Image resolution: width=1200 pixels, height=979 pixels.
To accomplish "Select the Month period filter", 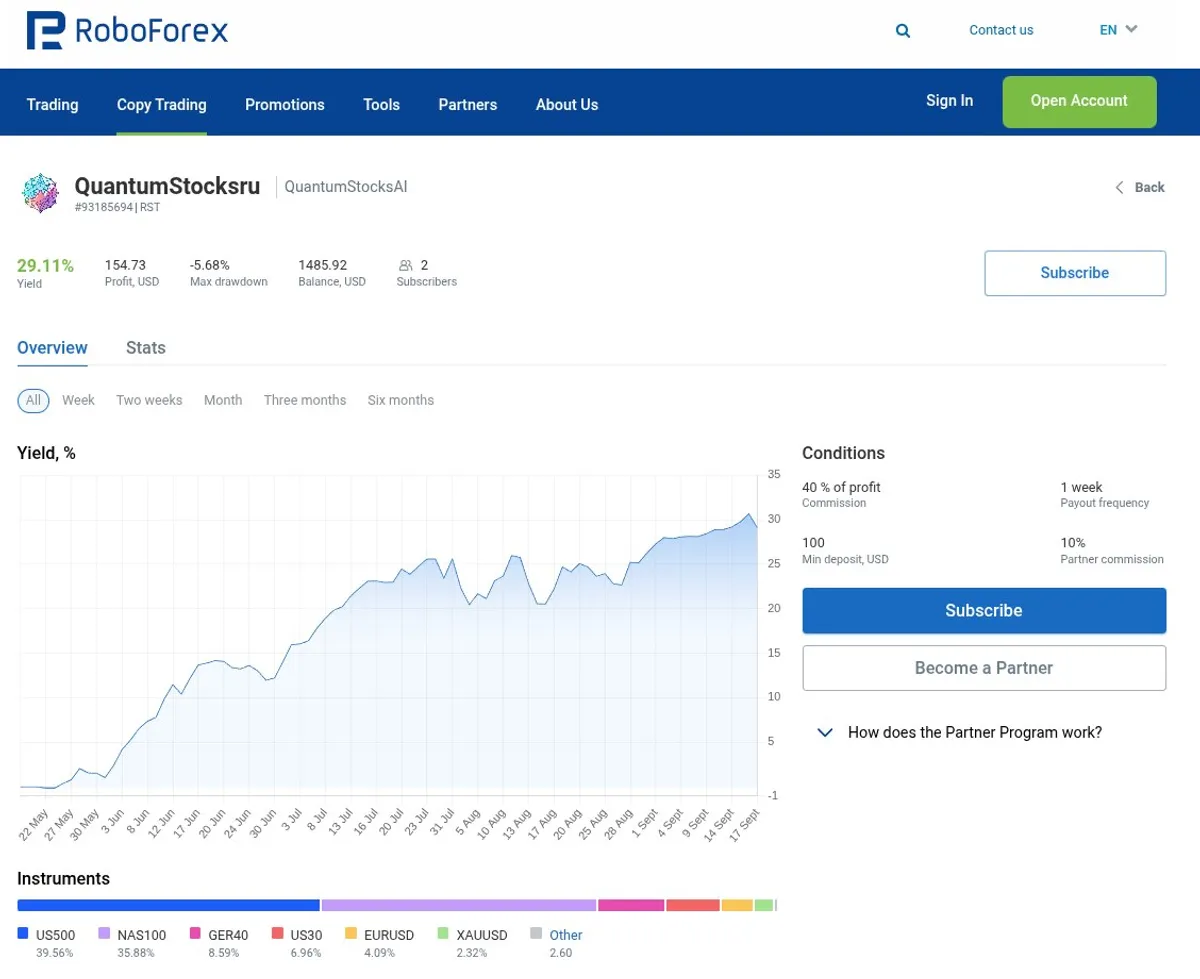I will 223,400.
